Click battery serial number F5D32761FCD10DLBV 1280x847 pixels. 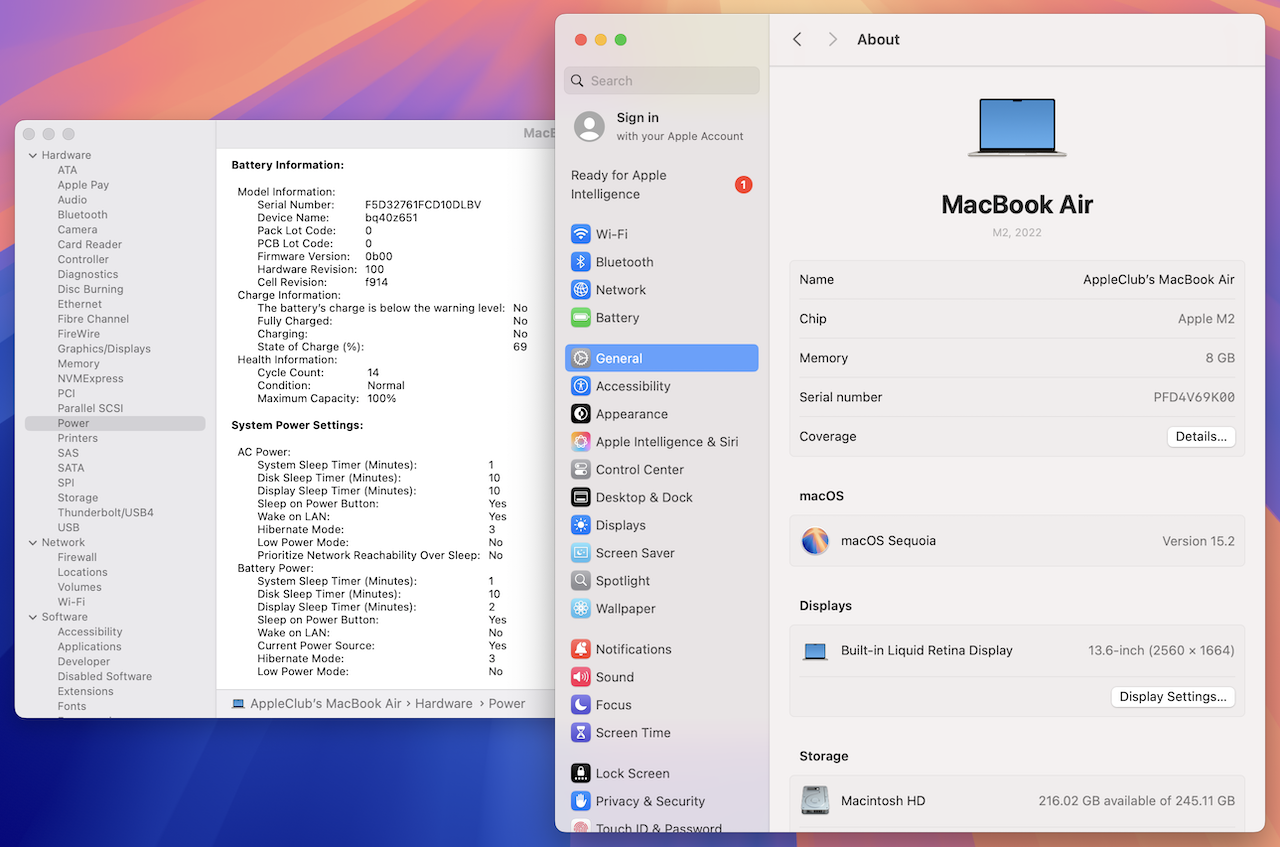[x=423, y=205]
